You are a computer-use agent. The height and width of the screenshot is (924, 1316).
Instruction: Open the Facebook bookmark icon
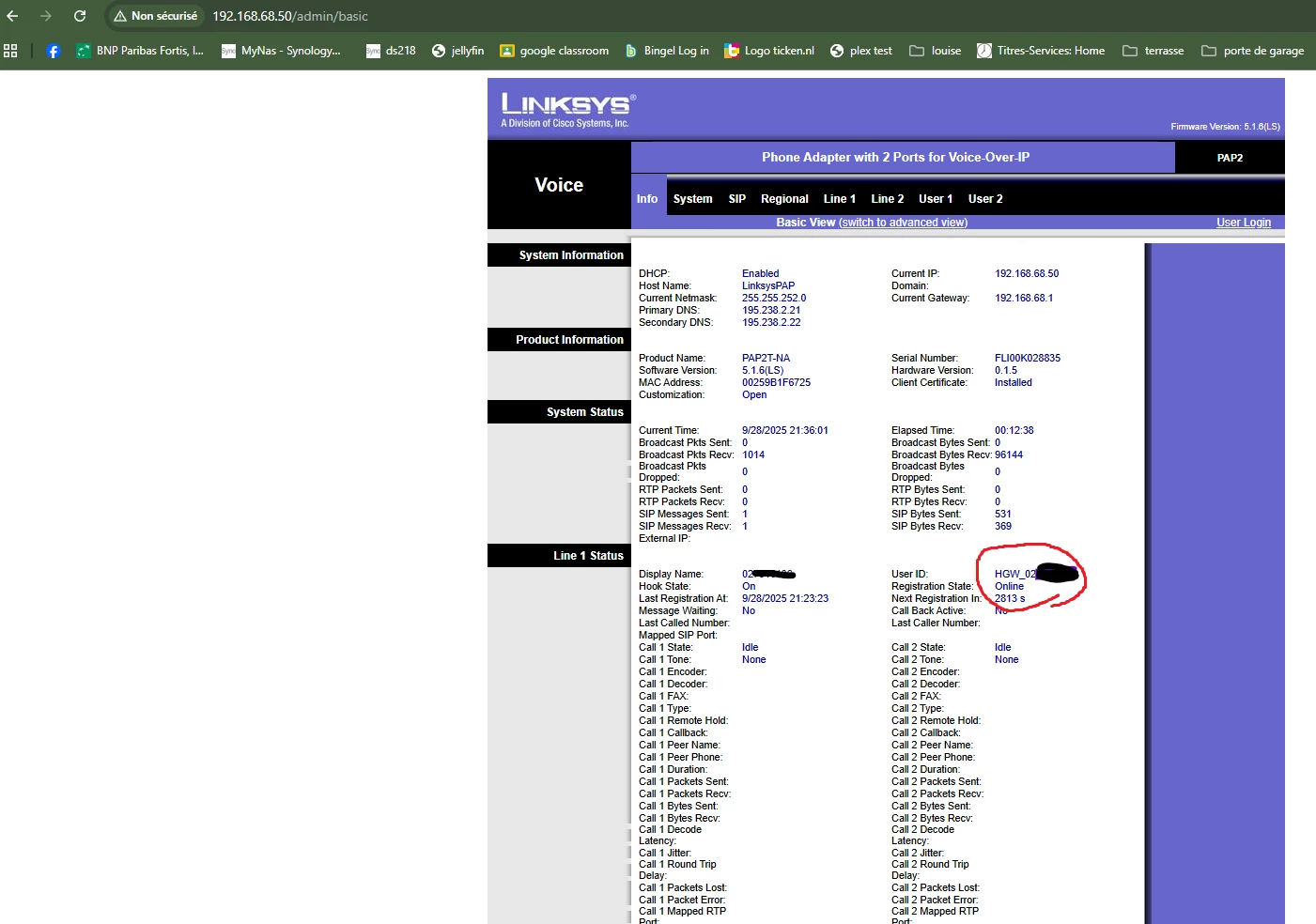coord(54,51)
